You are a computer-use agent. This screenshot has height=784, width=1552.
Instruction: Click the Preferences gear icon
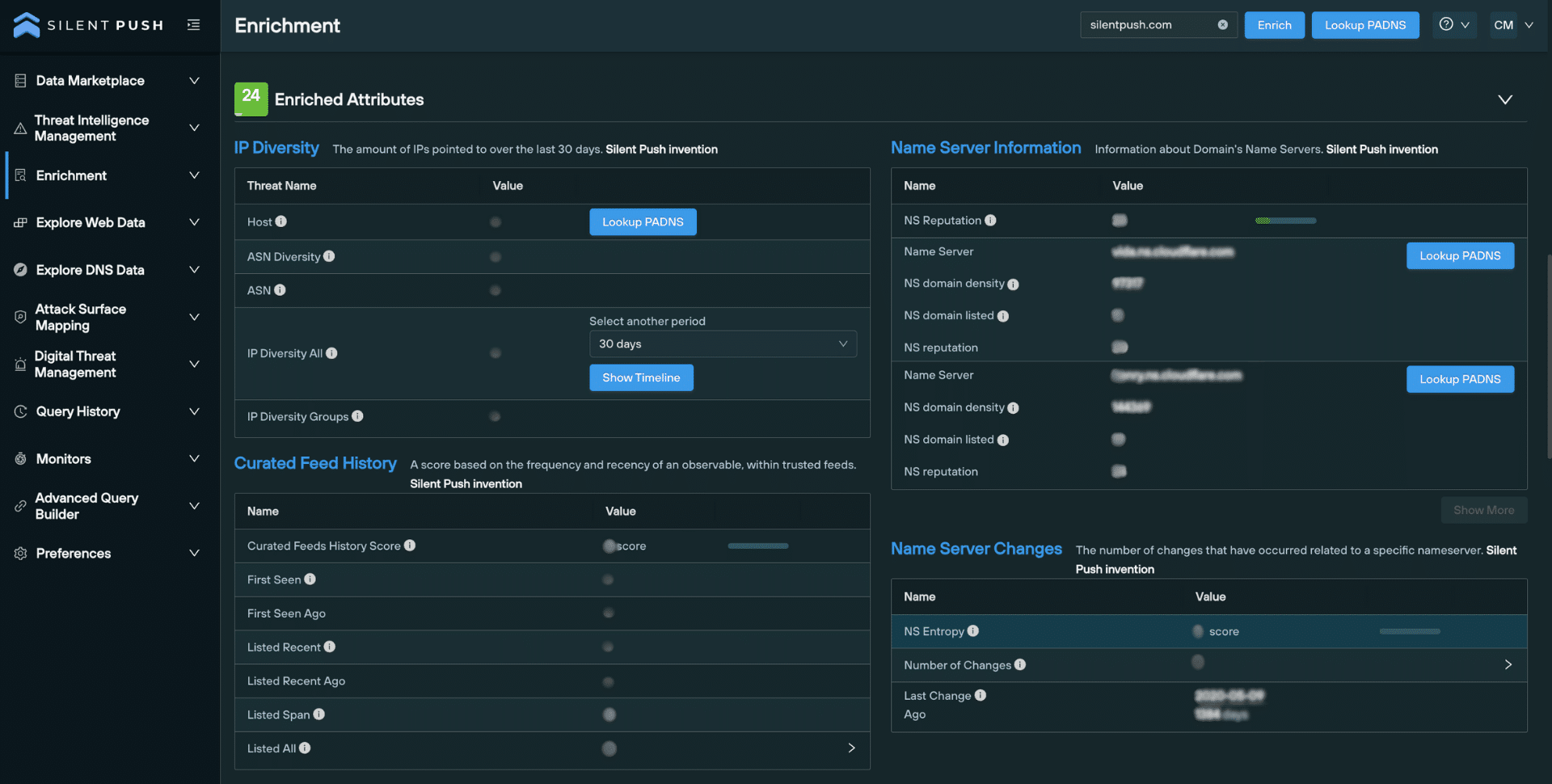pos(20,554)
